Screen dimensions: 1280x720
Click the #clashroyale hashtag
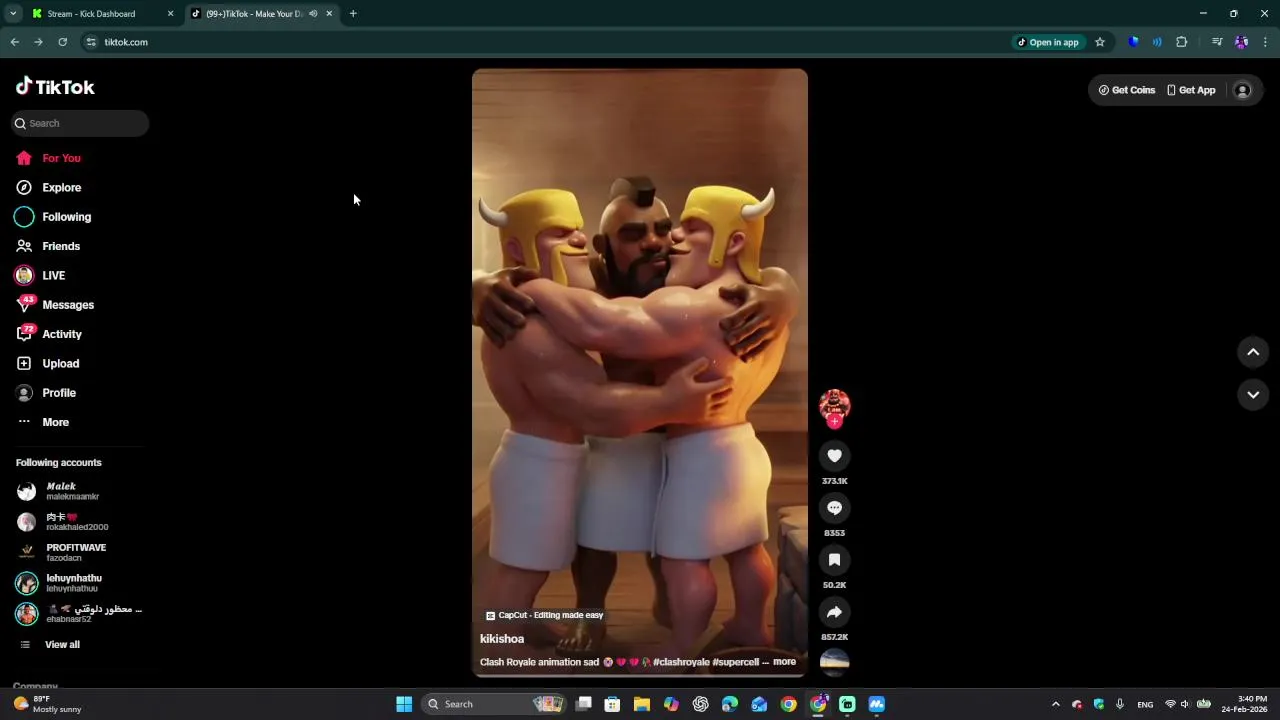pos(681,662)
